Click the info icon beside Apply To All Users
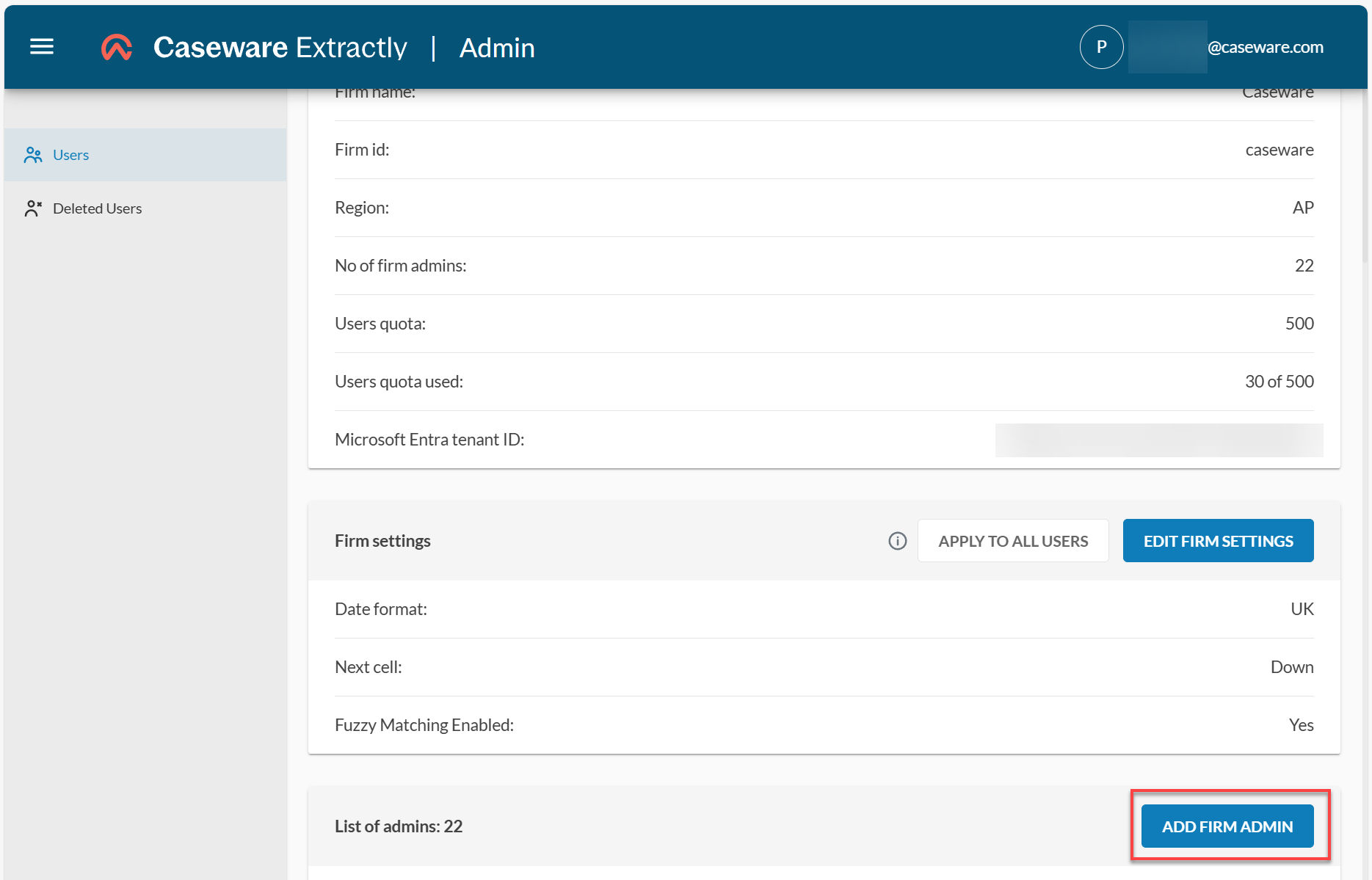The width and height of the screenshot is (1372, 880). coord(897,541)
